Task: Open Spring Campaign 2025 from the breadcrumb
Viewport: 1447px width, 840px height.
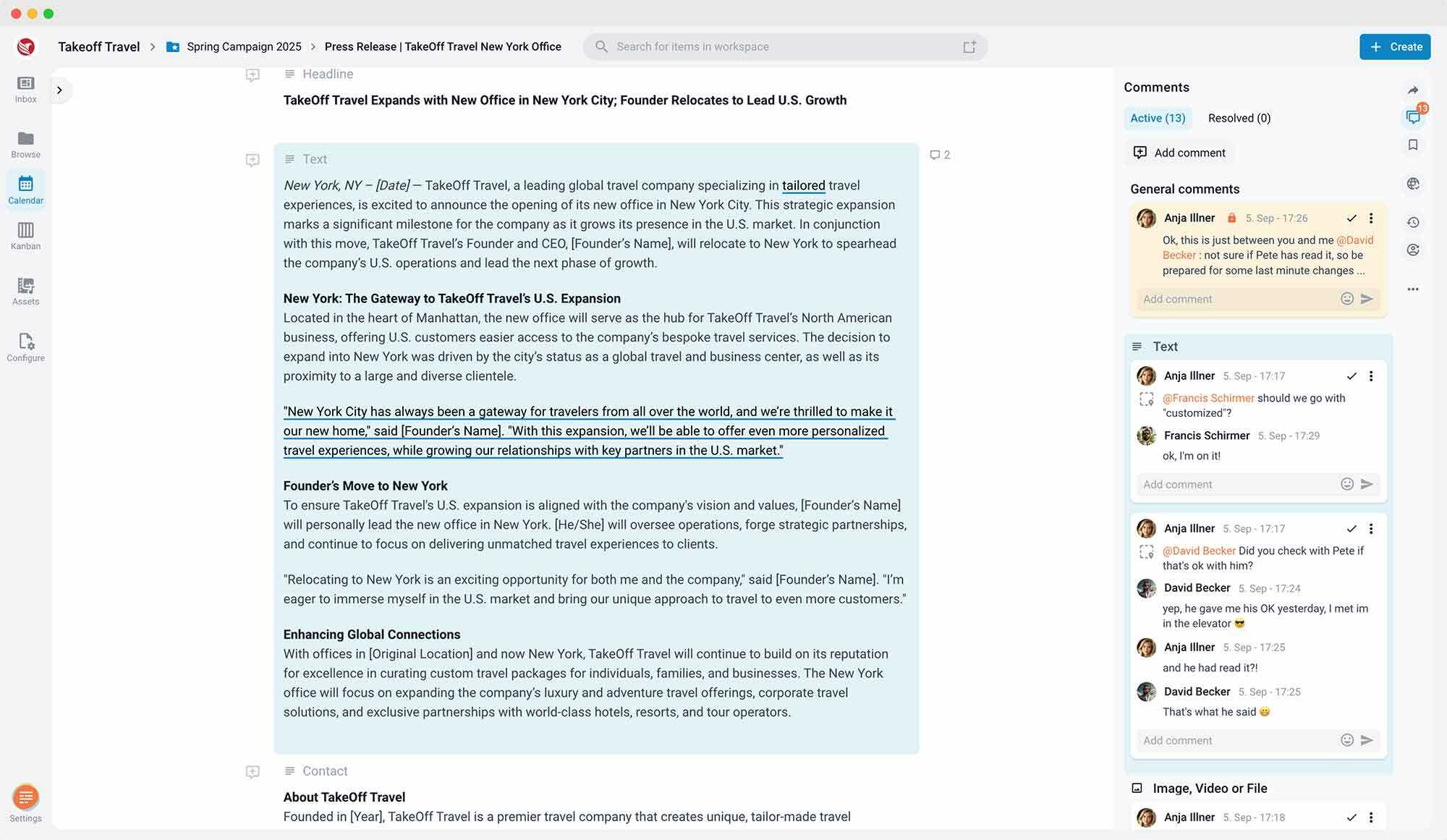Action: 243,46
